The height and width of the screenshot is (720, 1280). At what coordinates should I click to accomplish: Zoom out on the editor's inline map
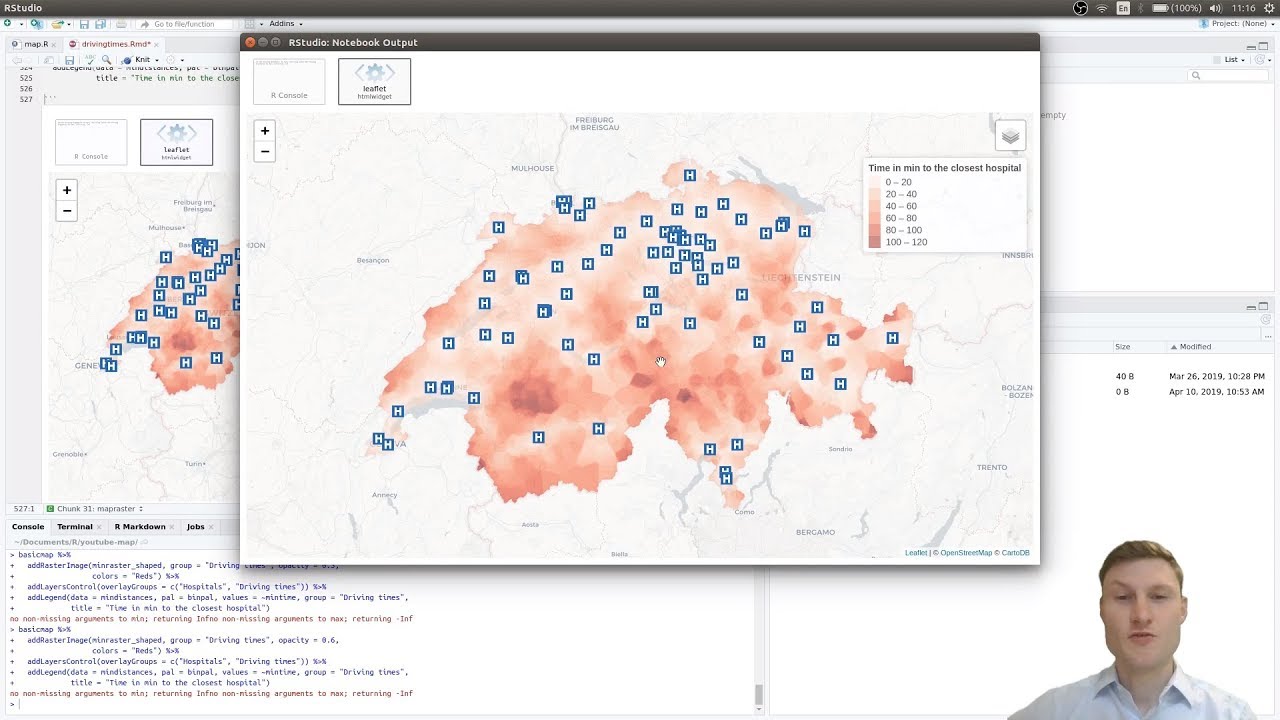tap(67, 211)
